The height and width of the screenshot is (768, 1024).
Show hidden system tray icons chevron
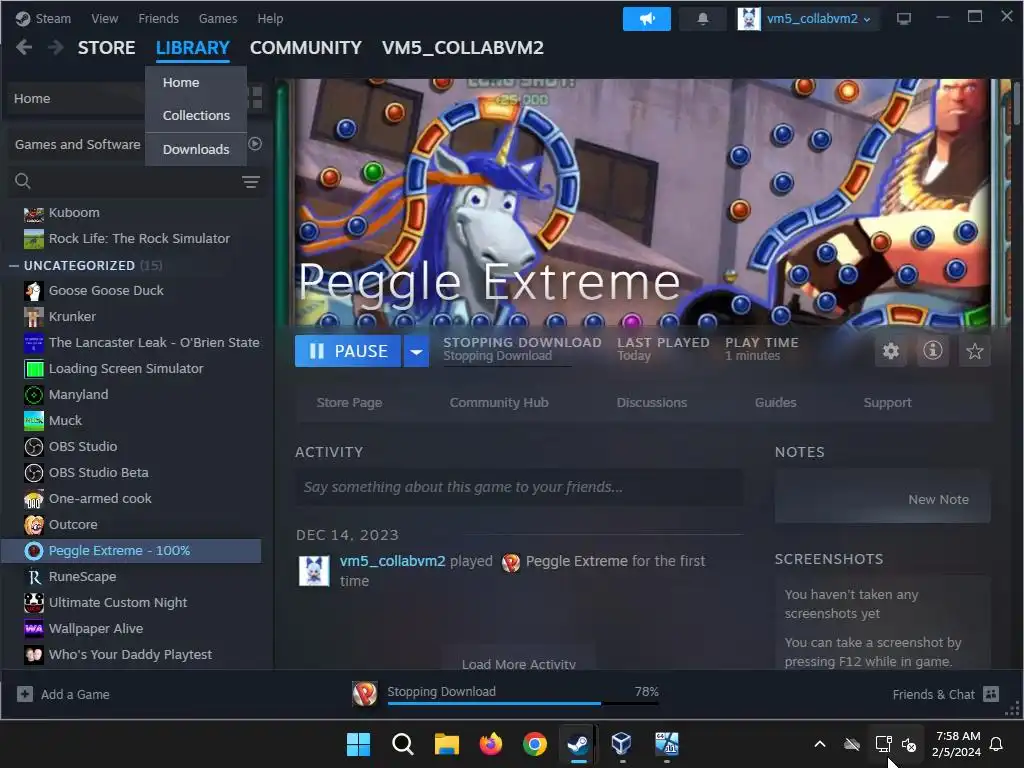pyautogui.click(x=820, y=744)
